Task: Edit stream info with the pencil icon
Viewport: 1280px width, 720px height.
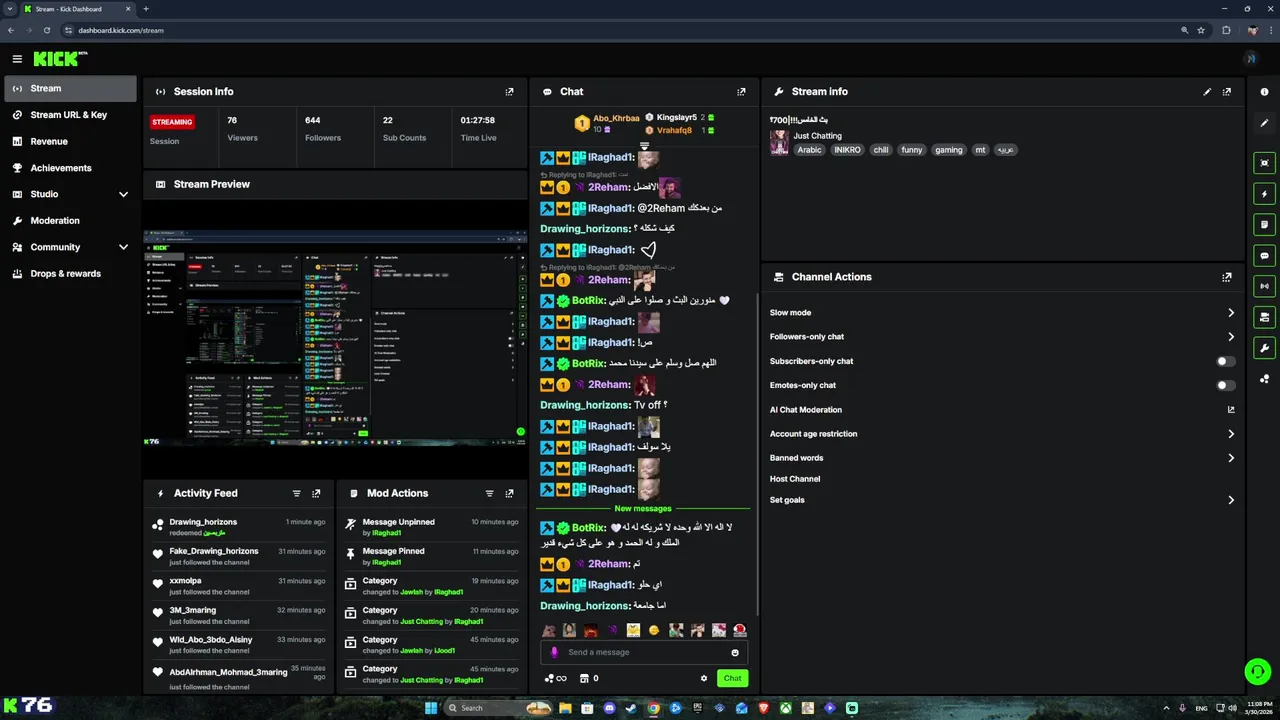Action: pos(1207,92)
